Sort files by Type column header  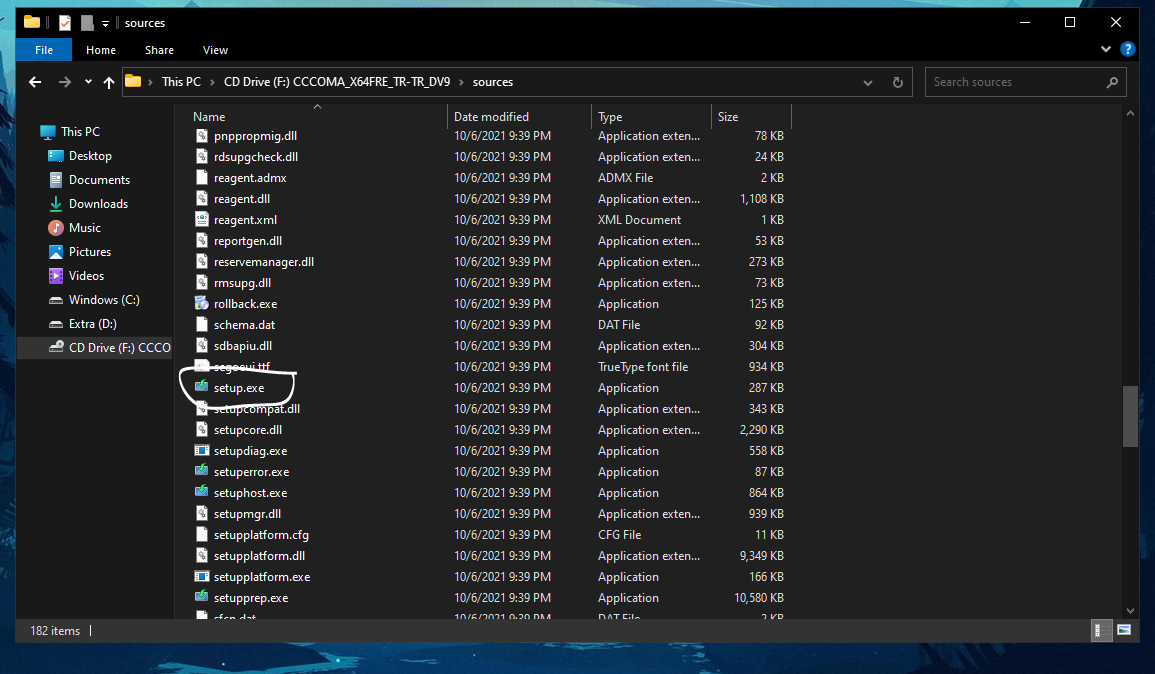(x=651, y=116)
